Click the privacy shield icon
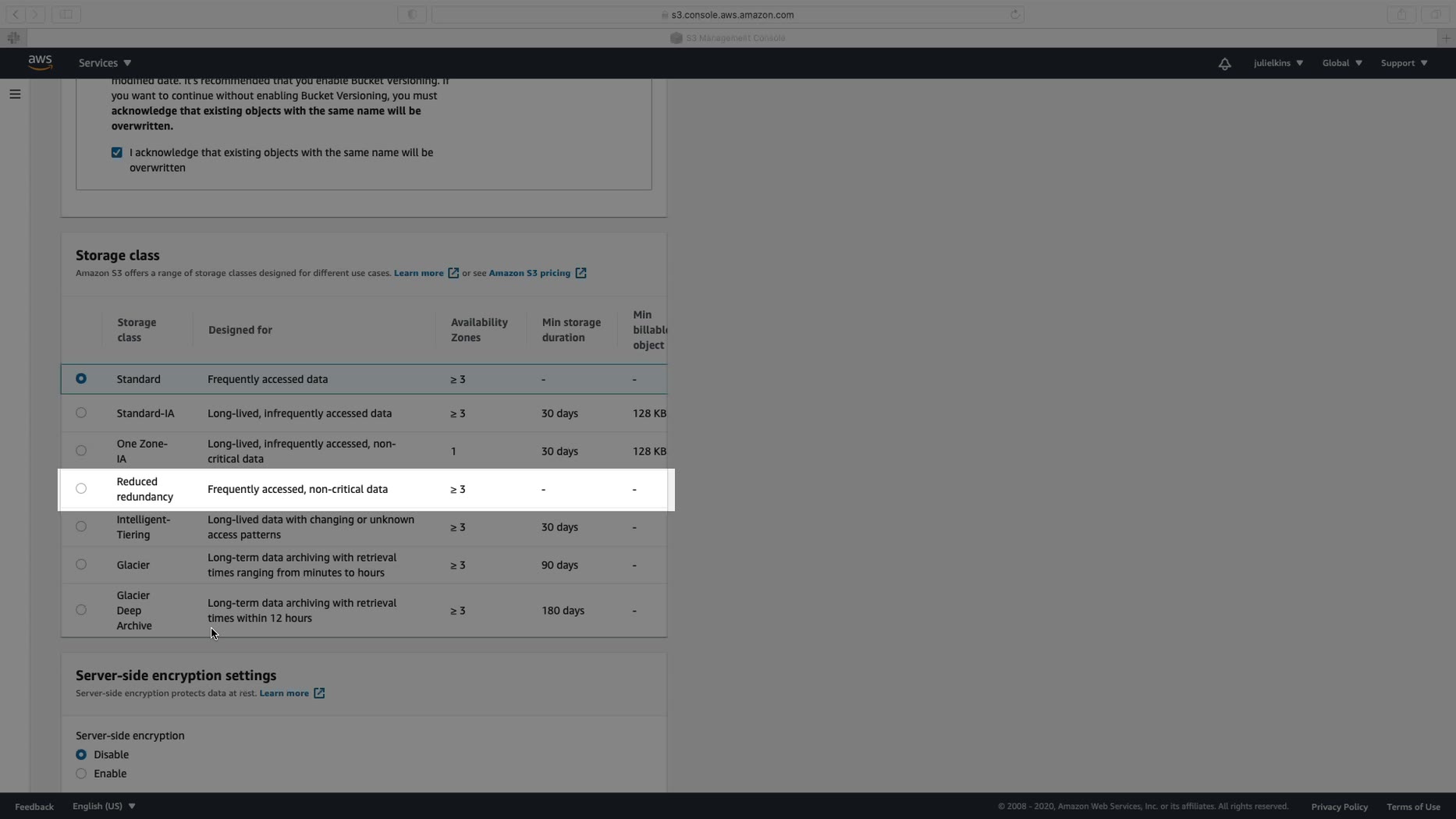 (x=412, y=14)
